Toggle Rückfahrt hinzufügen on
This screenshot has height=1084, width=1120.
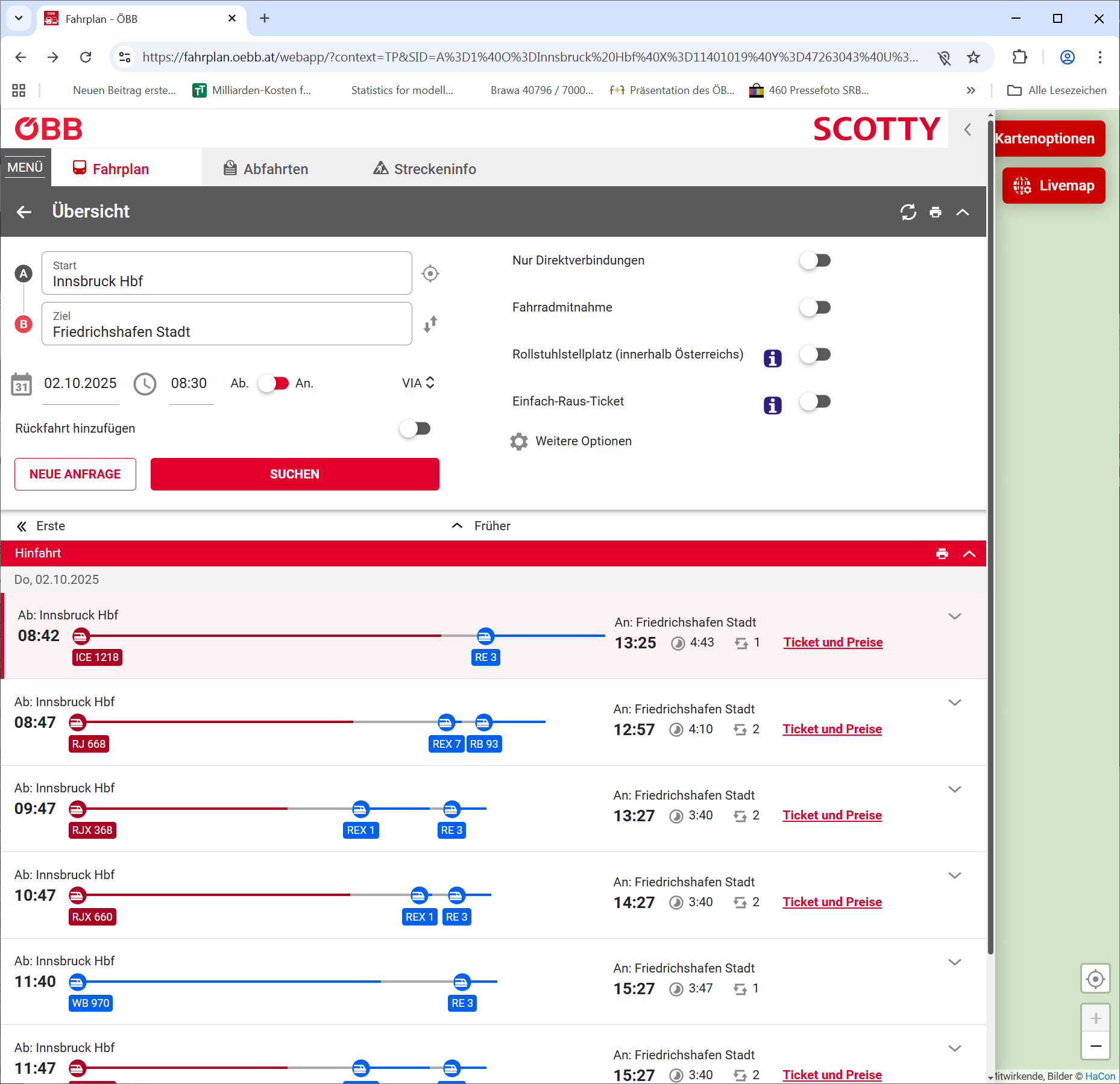(x=415, y=428)
